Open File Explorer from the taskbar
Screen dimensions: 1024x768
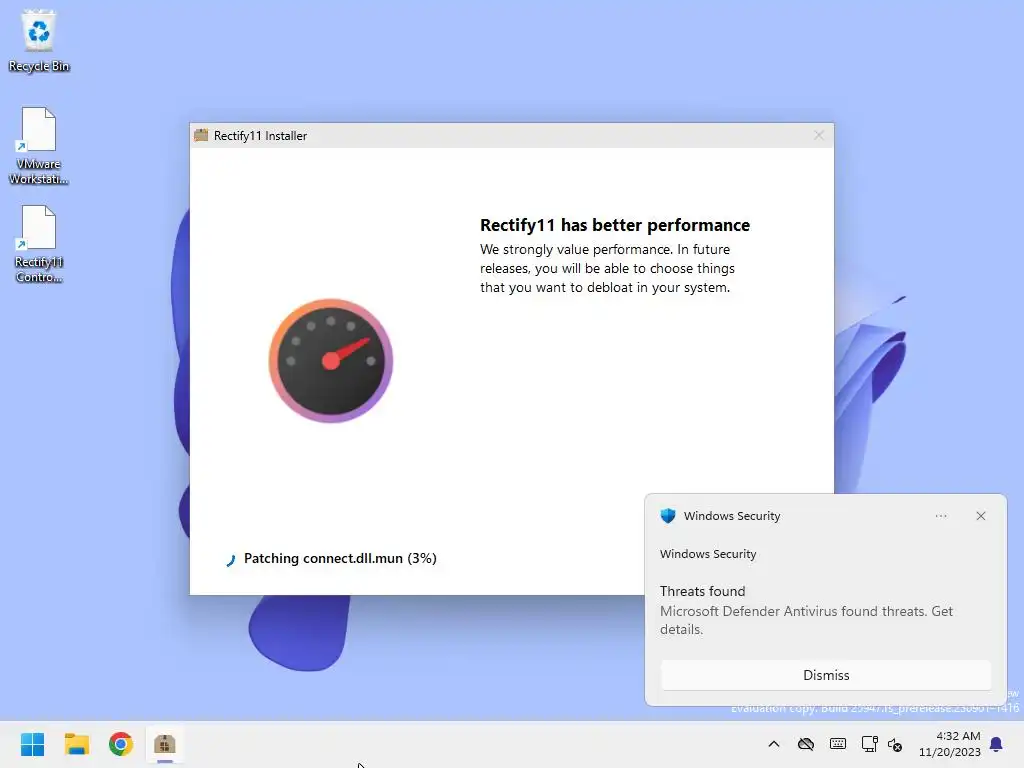[x=76, y=744]
